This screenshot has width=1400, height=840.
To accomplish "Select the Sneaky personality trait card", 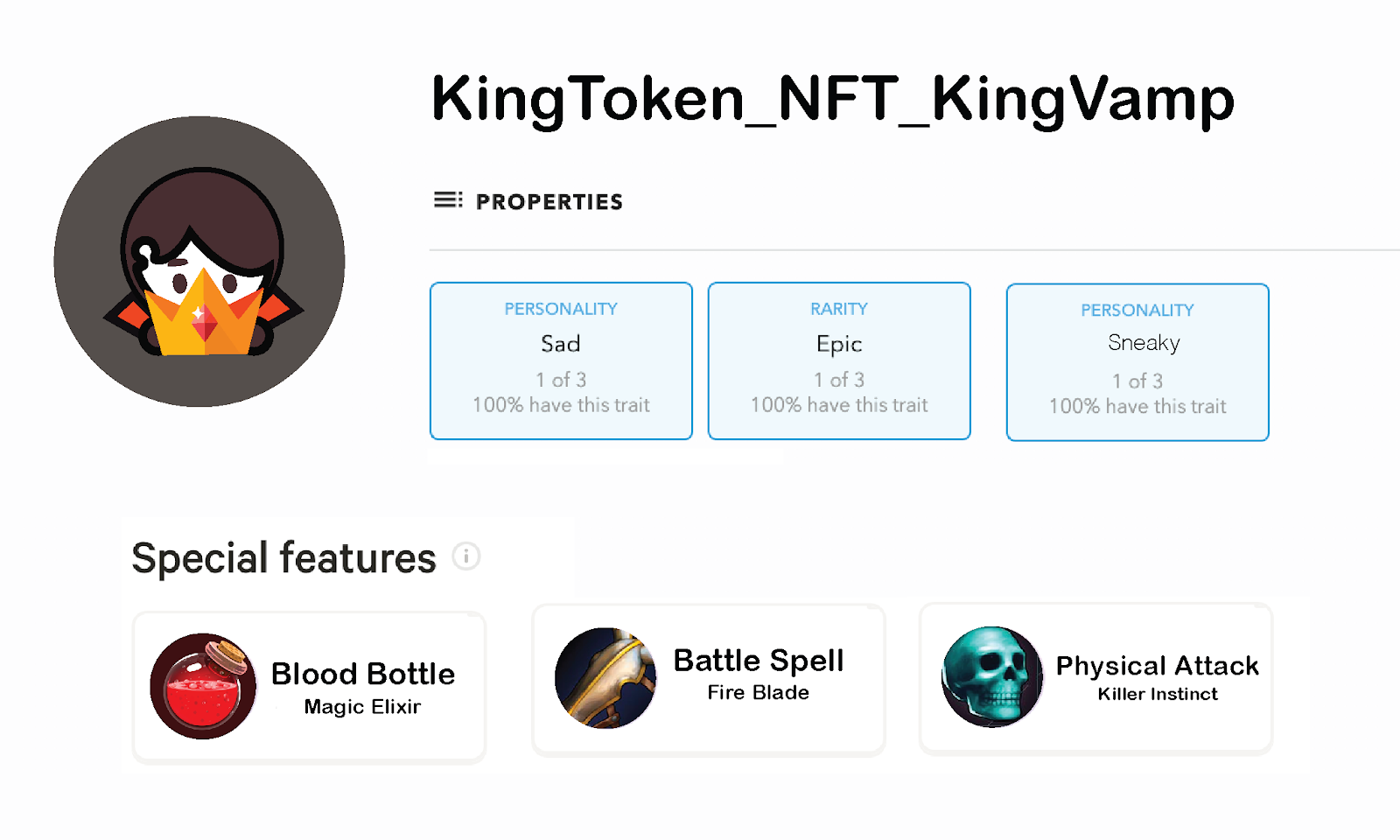I will 1137,362.
